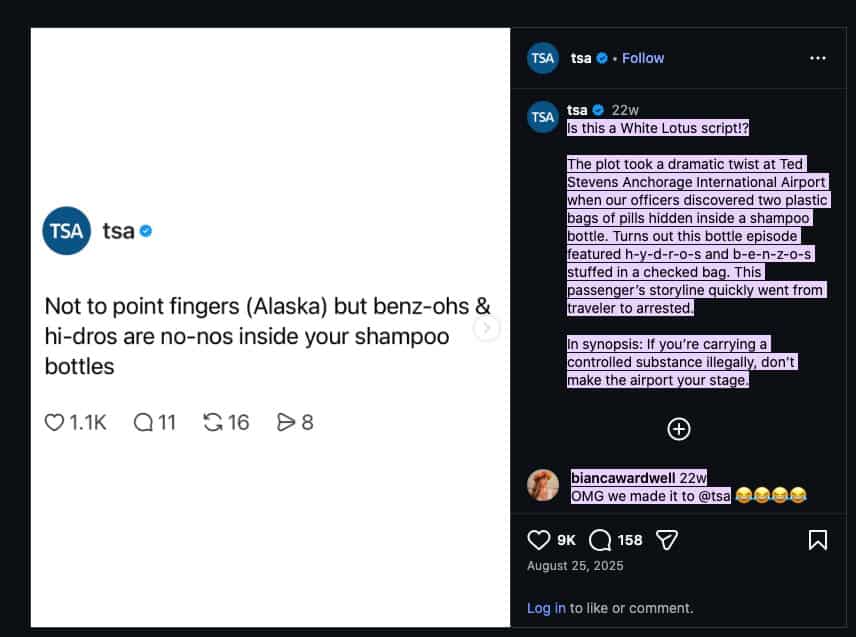View biancawardwell's profile picture
Screen dimensions: 856x637
coord(543,485)
